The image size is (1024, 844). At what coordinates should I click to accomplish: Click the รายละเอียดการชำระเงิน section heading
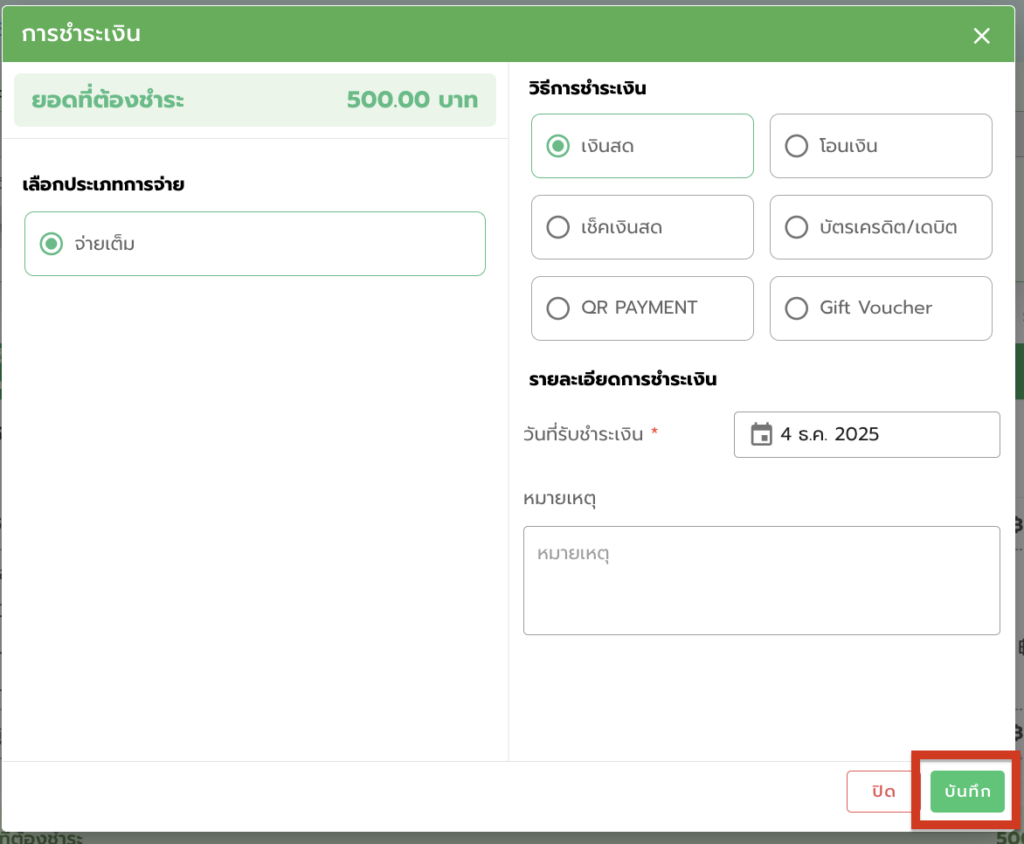click(622, 379)
